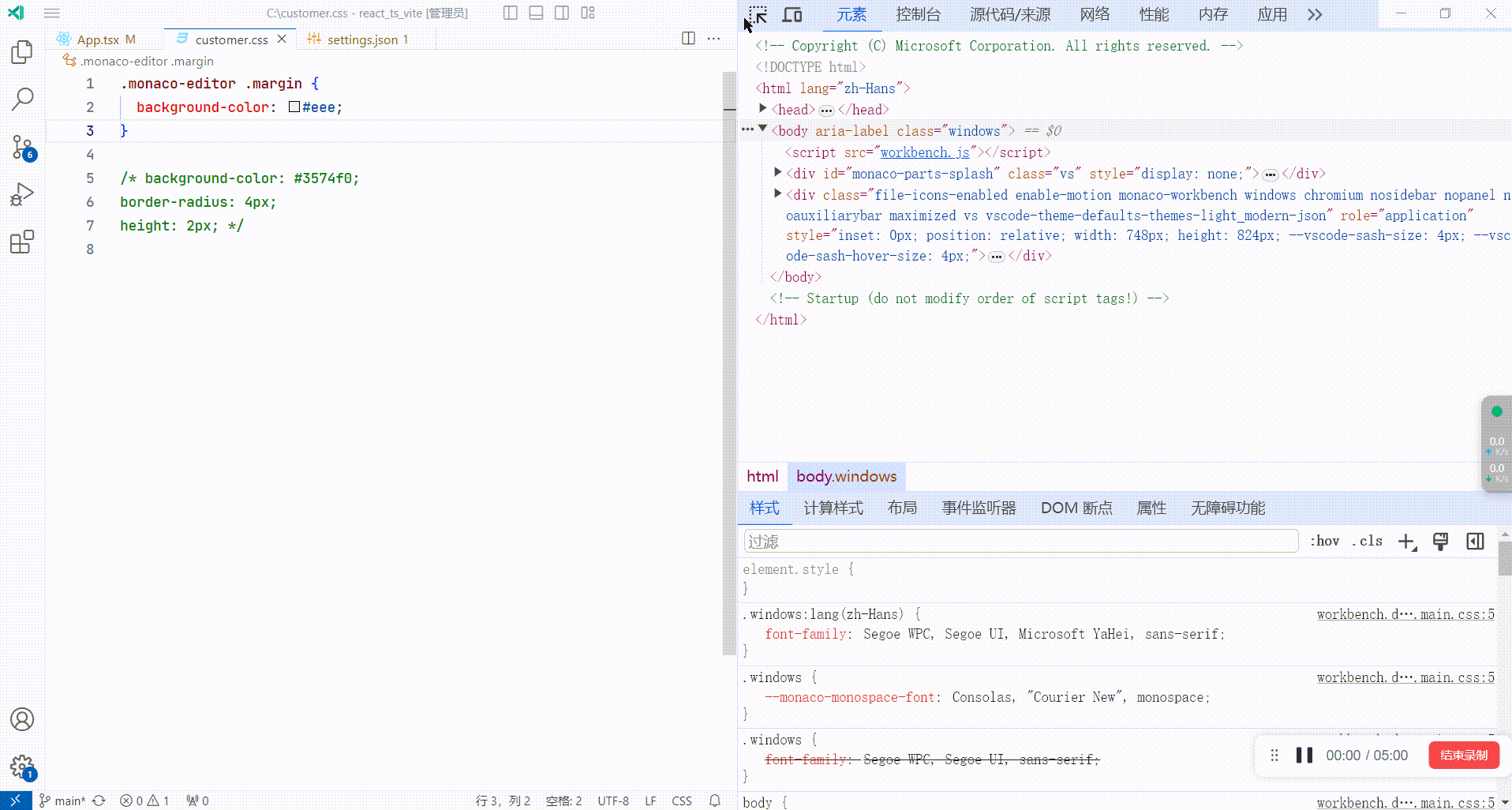Pause the screen recording
The image size is (1512, 810).
click(x=1304, y=756)
